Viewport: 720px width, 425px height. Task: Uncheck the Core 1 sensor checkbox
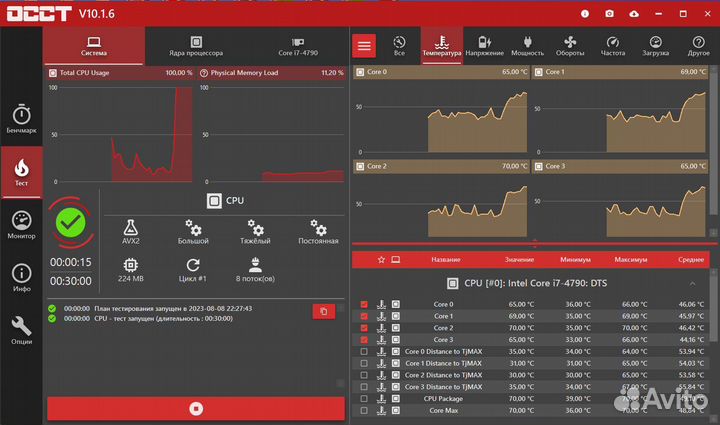click(x=364, y=316)
